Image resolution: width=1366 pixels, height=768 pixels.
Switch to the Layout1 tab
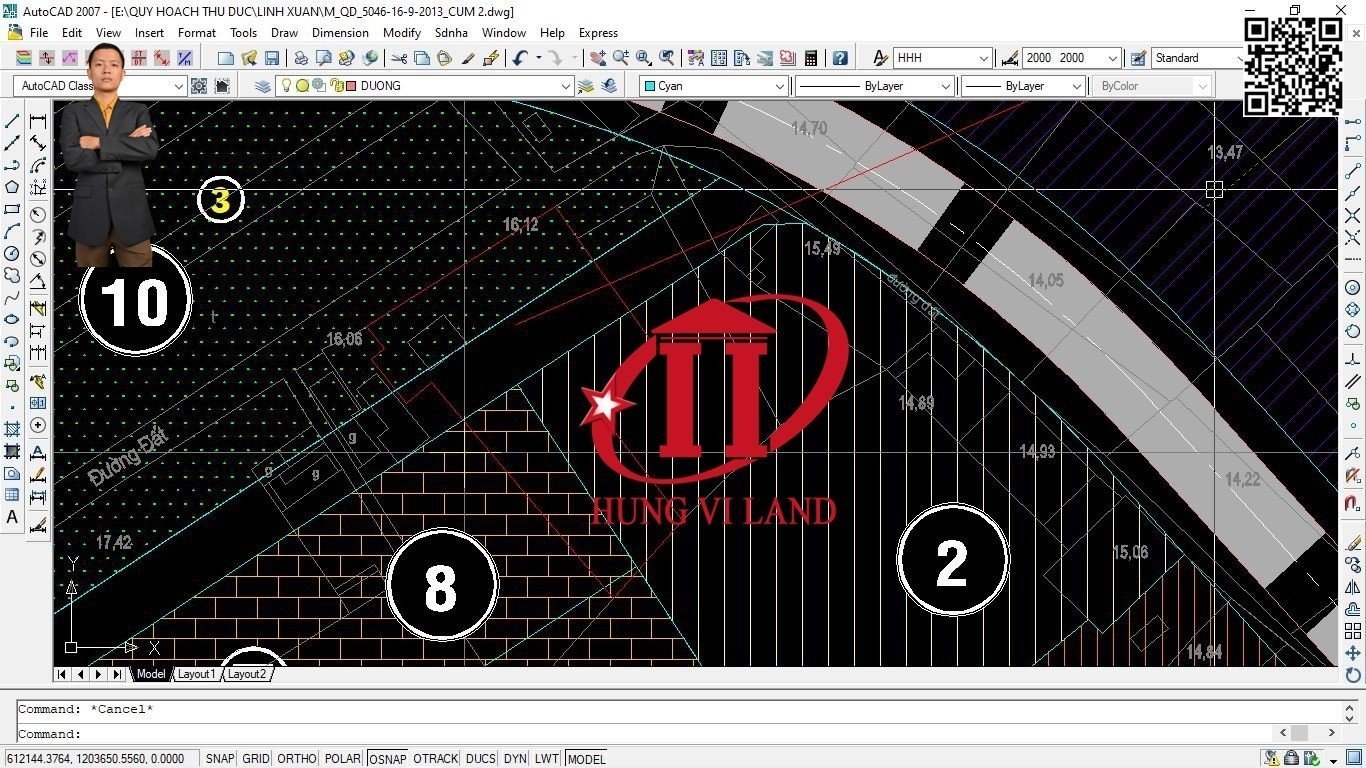196,674
